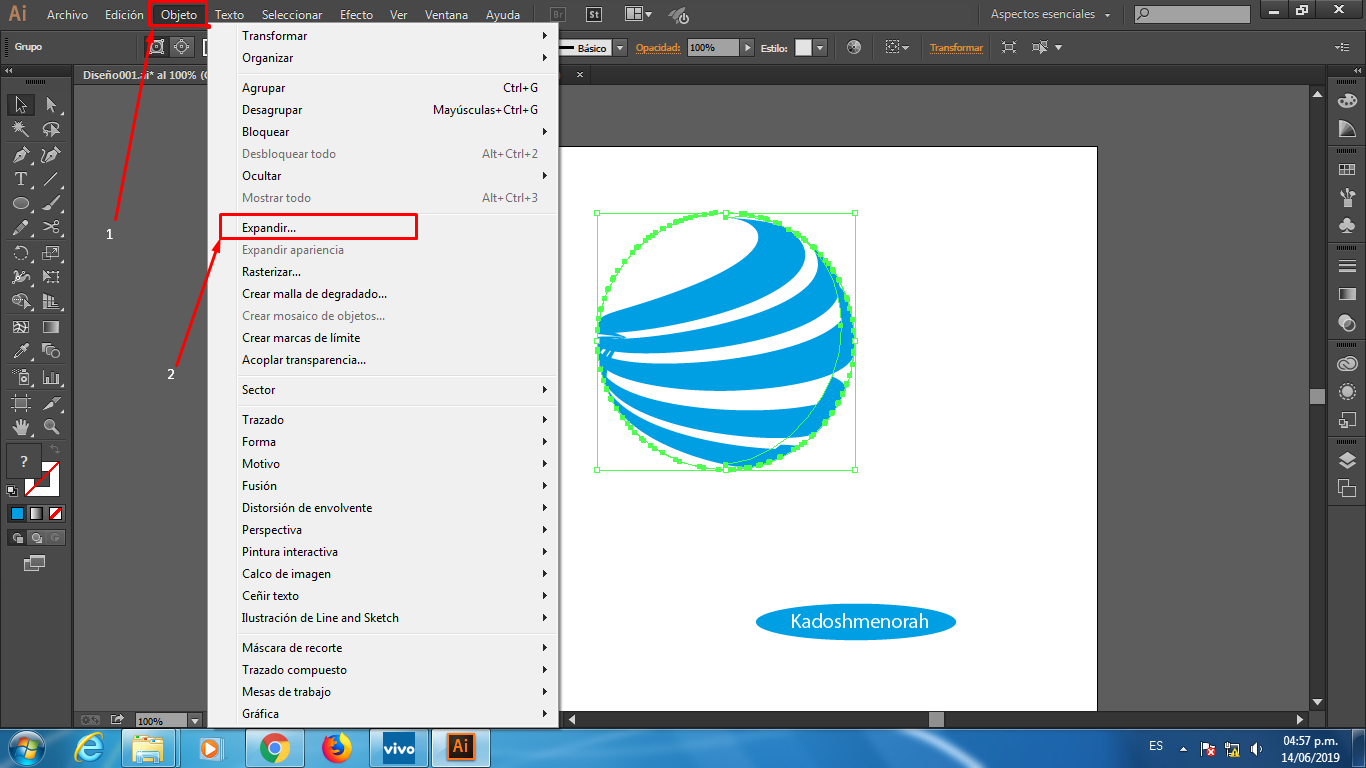This screenshot has width=1366, height=768.
Task: Click the orange Transformar link
Action: coord(956,48)
